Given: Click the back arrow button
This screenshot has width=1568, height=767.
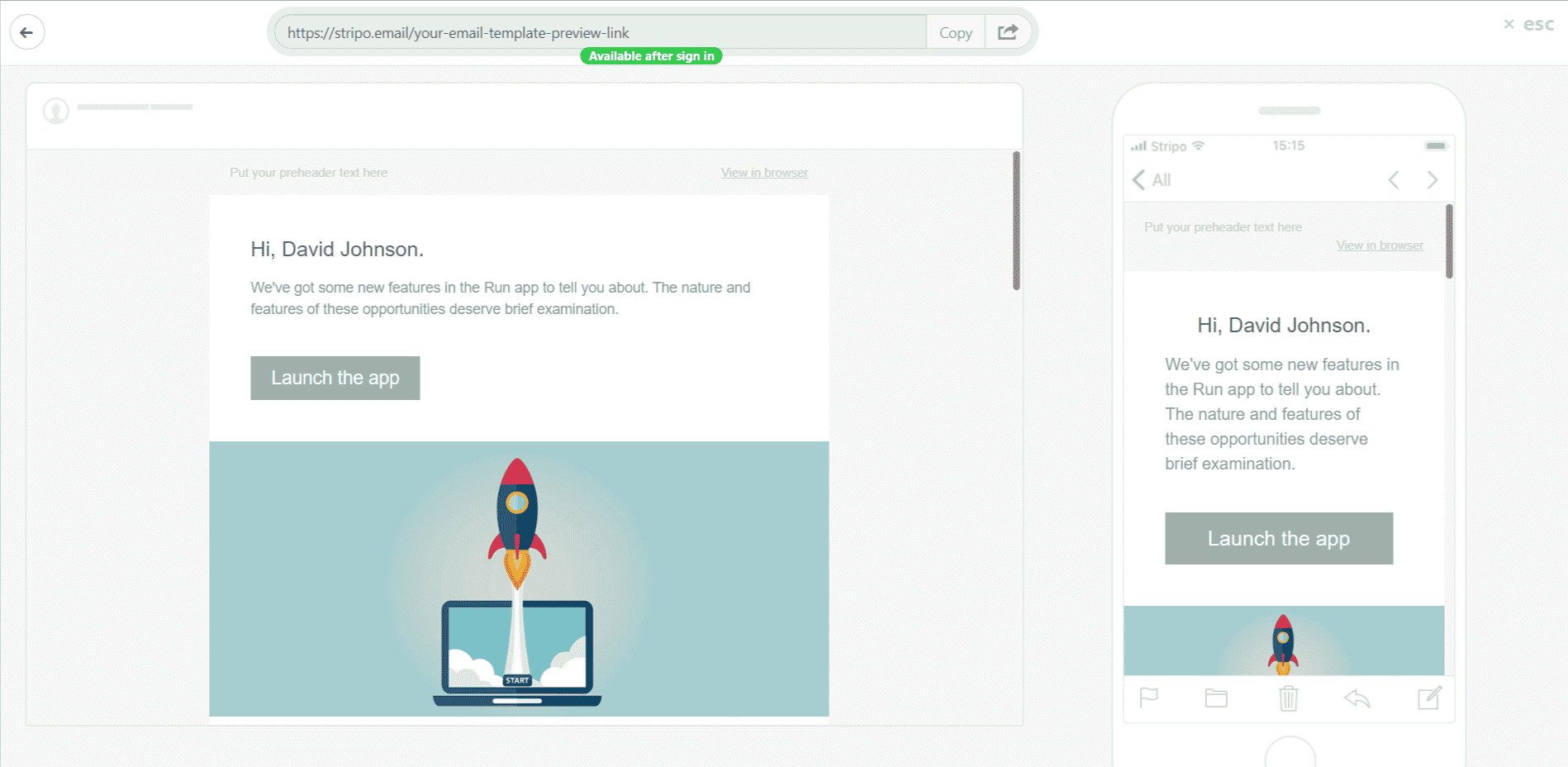Looking at the screenshot, I should 27,32.
